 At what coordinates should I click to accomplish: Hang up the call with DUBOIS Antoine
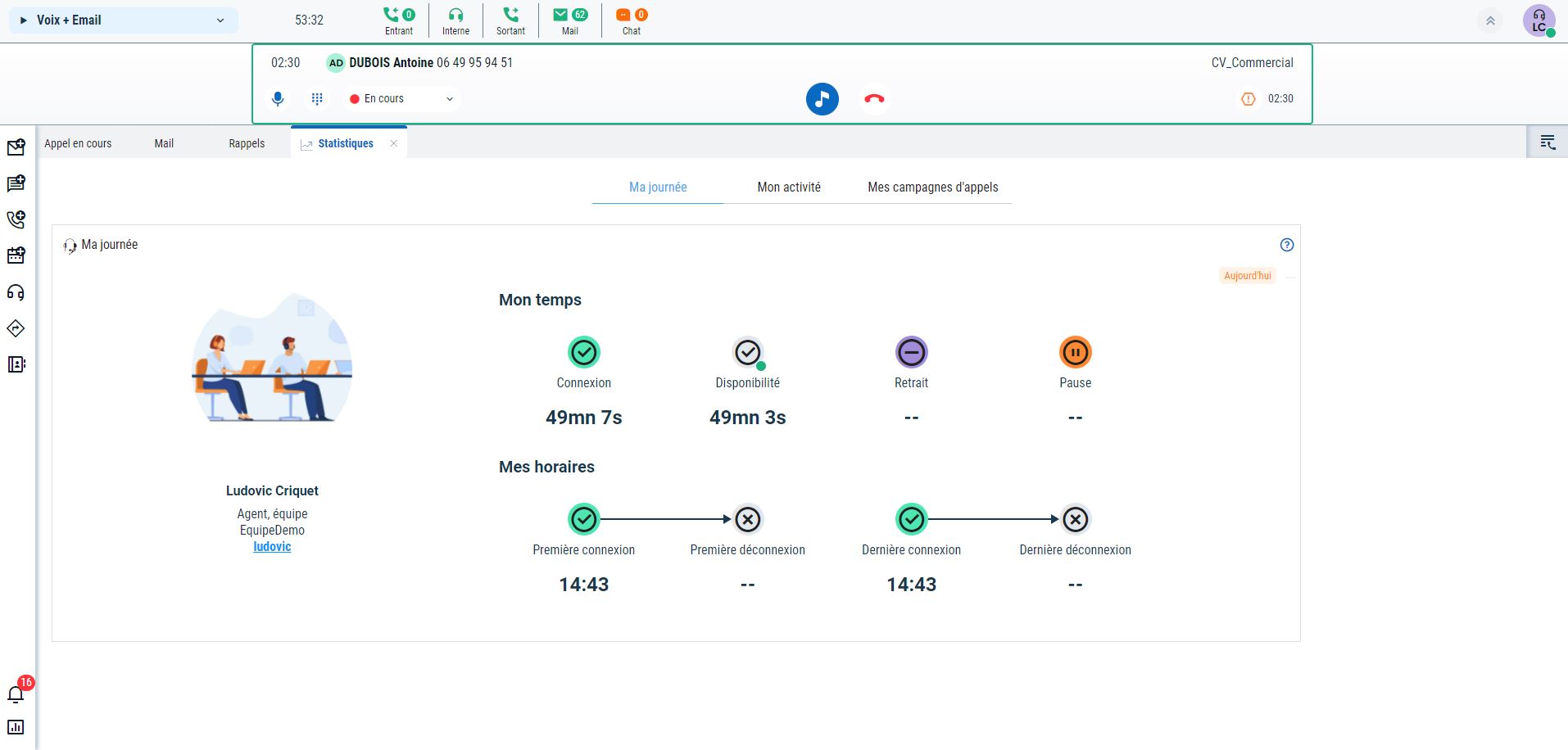(873, 98)
